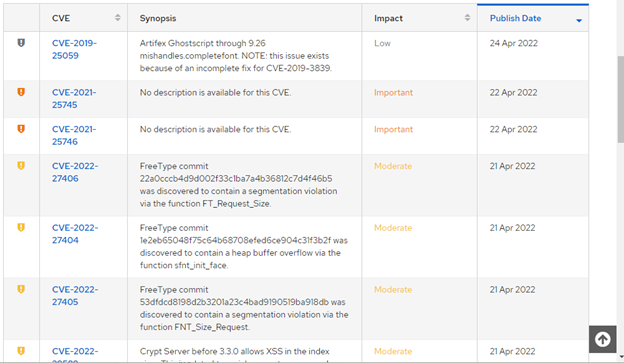Image resolution: width=624 pixels, height=363 pixels.
Task: Open the CVE-2021-25746 link
Action: (x=74, y=135)
